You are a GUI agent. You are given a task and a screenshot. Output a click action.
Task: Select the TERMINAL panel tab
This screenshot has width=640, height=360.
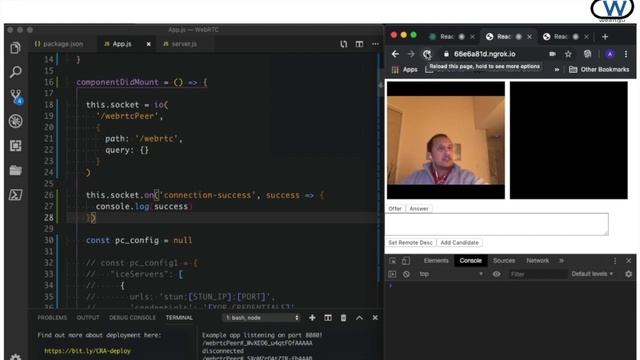(179, 318)
